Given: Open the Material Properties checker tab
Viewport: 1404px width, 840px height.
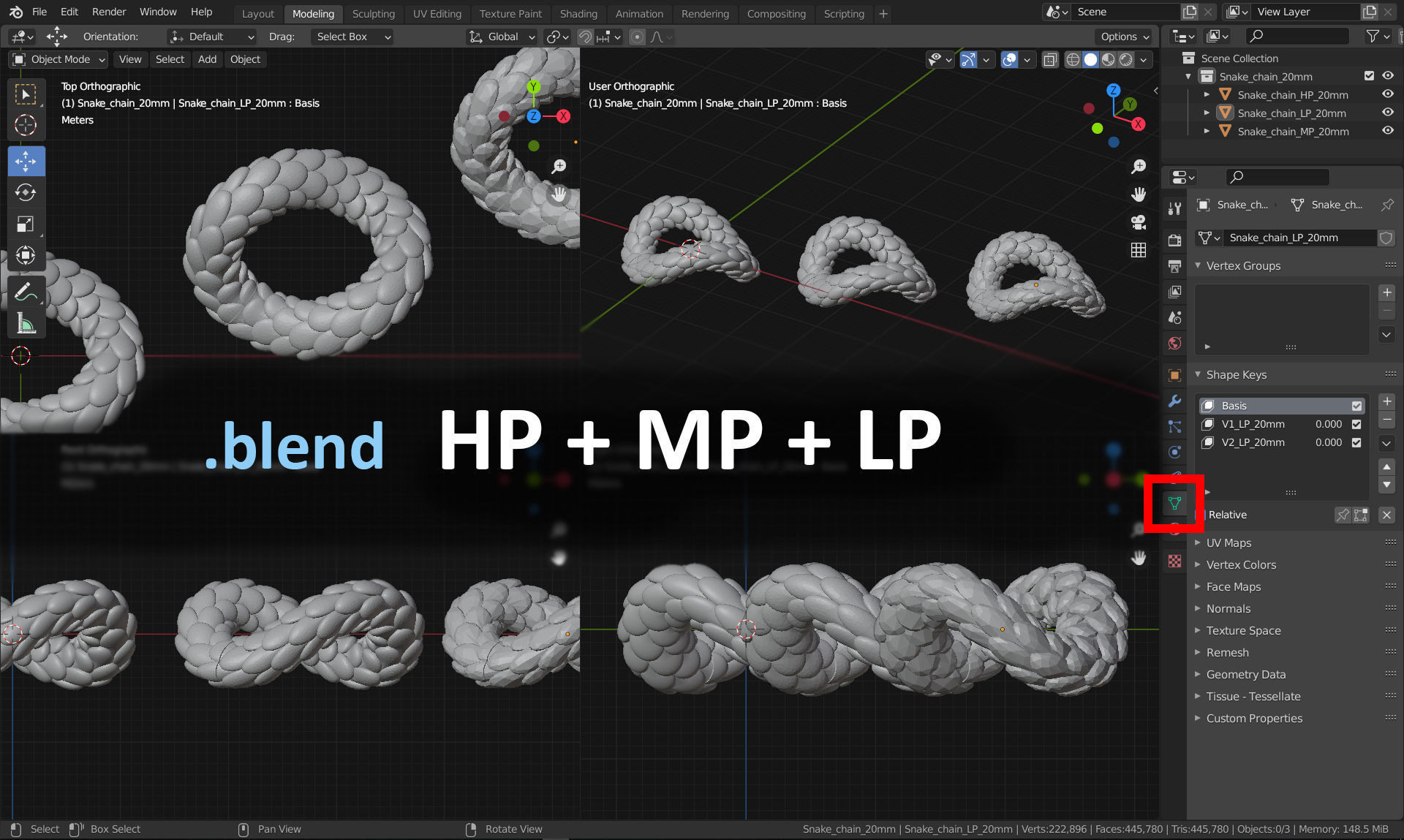Looking at the screenshot, I should (x=1175, y=559).
